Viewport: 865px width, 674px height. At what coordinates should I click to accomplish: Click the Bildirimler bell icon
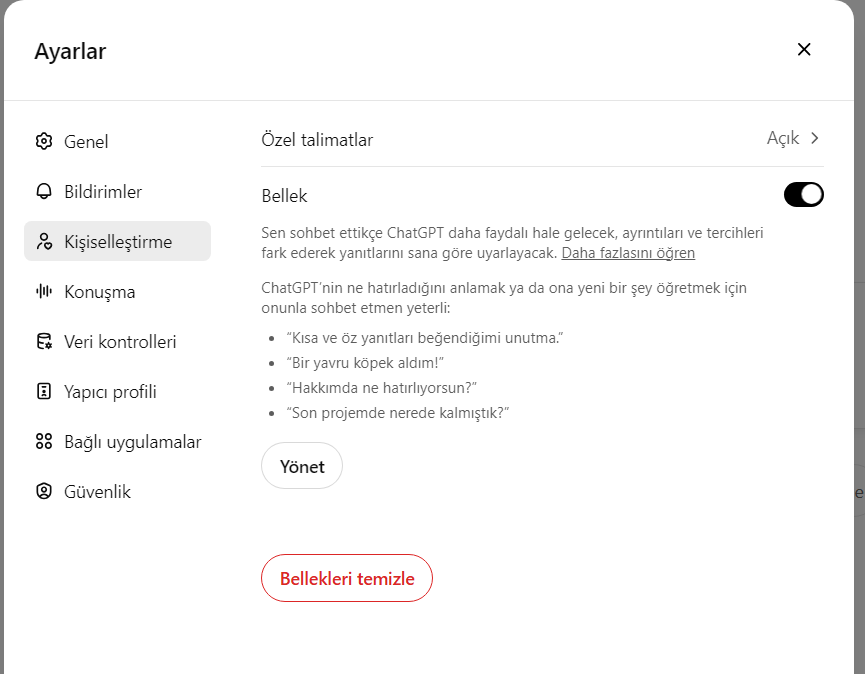(x=44, y=191)
